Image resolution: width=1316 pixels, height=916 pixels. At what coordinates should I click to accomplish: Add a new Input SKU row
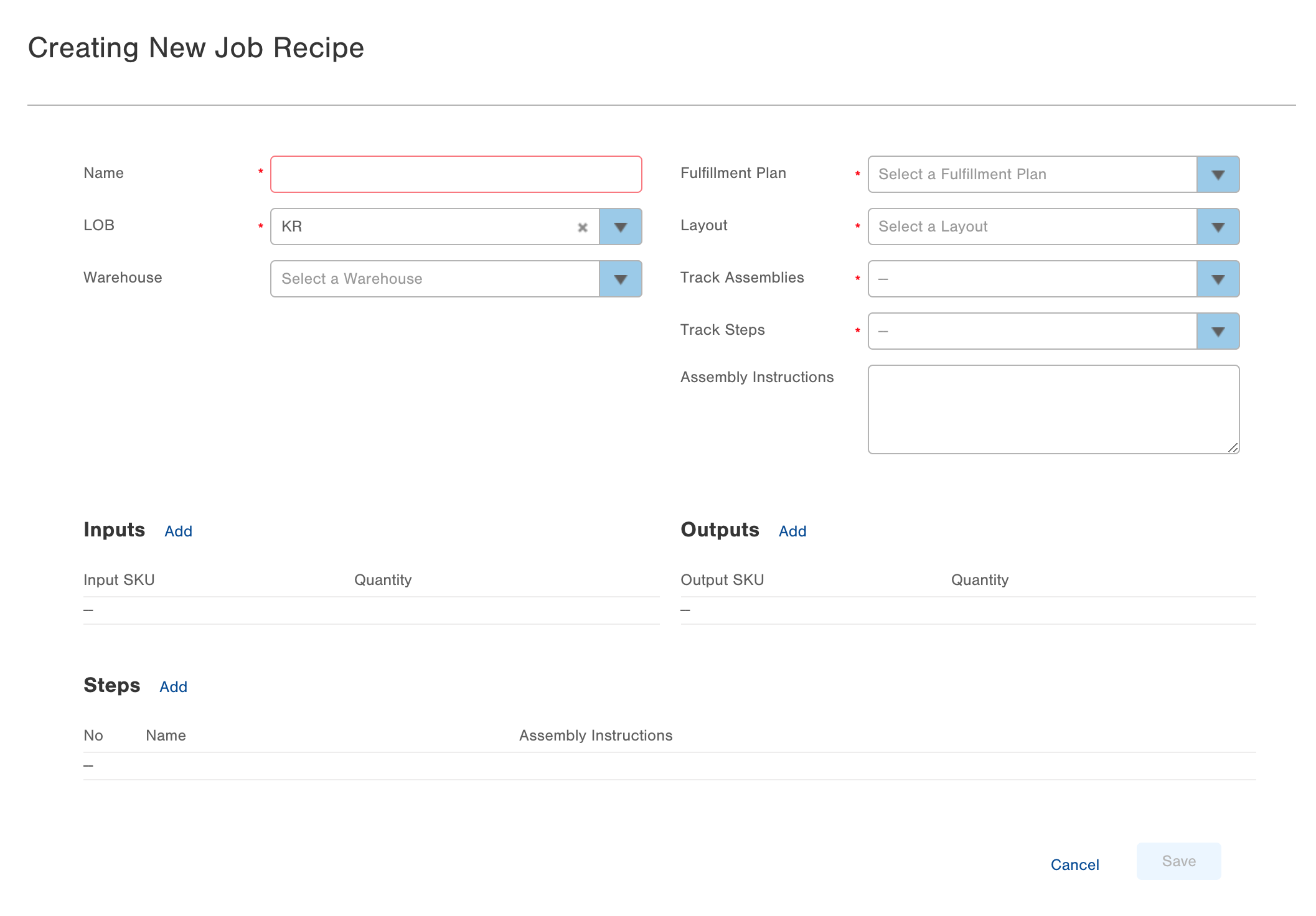point(178,531)
